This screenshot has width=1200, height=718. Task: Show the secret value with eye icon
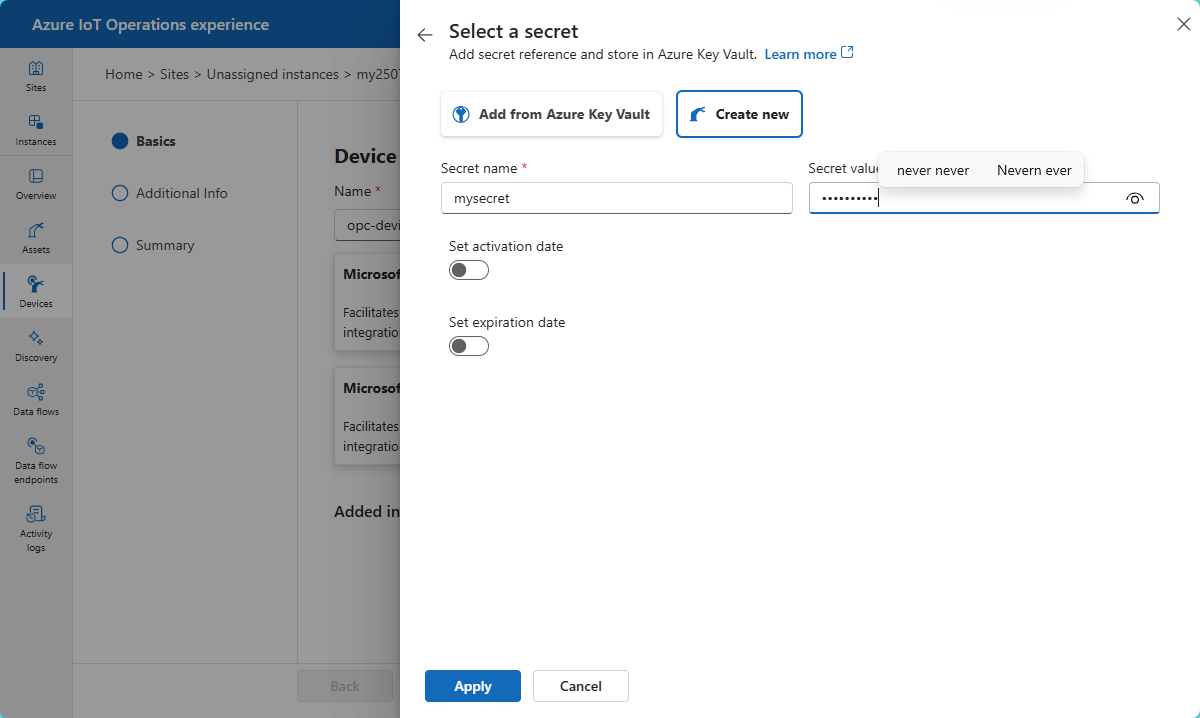(1135, 198)
